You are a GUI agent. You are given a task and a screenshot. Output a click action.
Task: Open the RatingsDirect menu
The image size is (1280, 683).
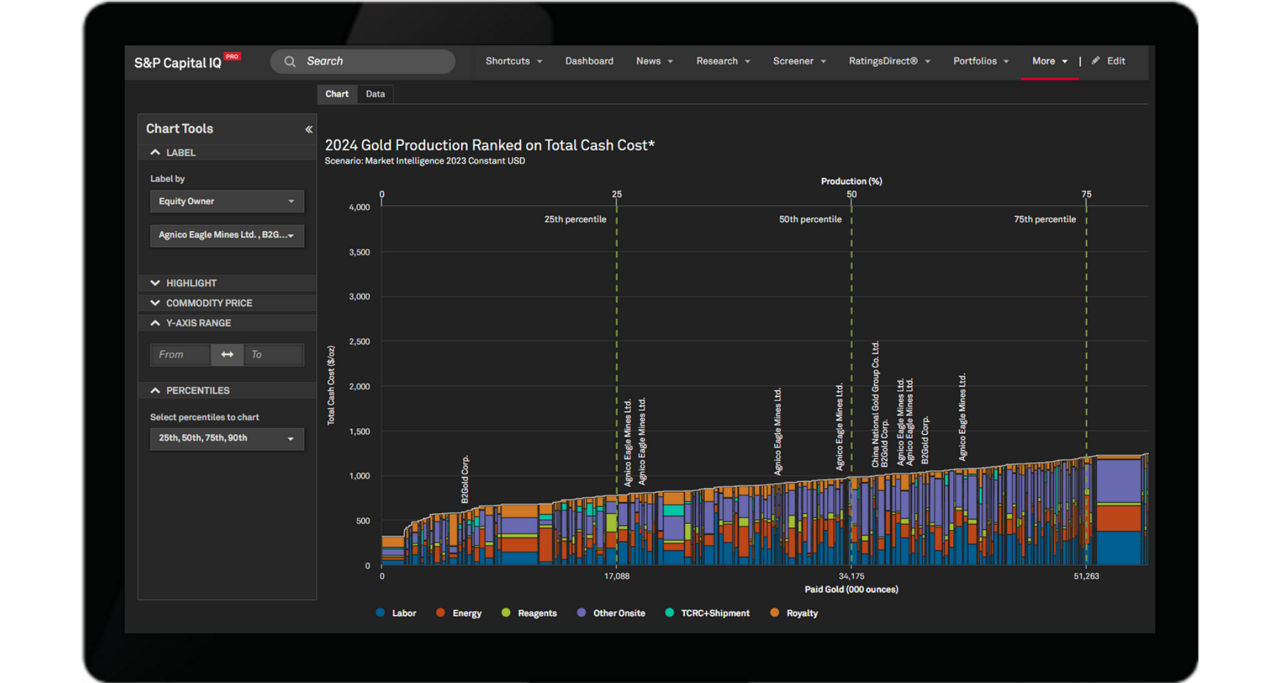tap(890, 61)
